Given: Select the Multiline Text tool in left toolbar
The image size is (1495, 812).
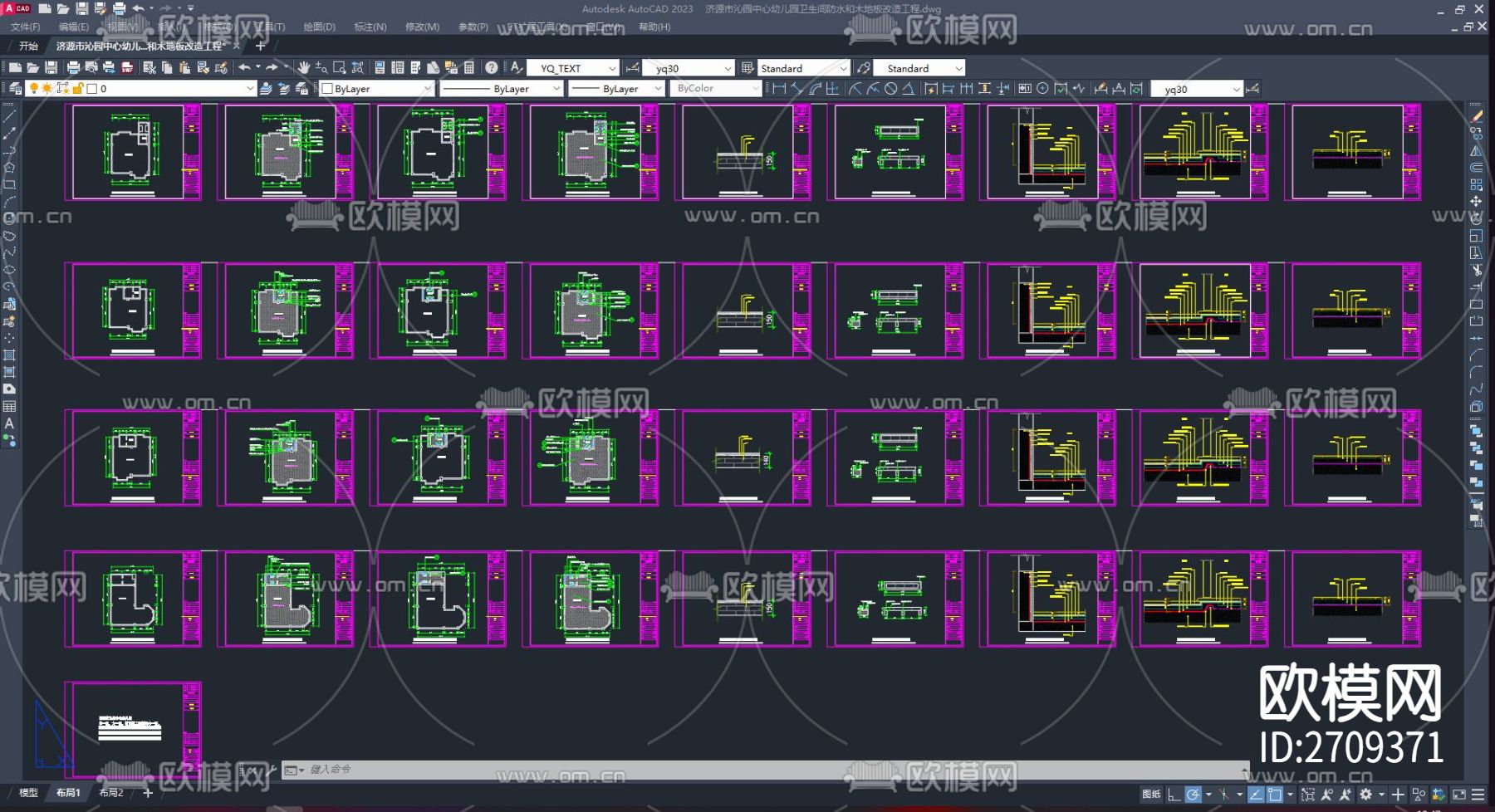Looking at the screenshot, I should [x=9, y=423].
